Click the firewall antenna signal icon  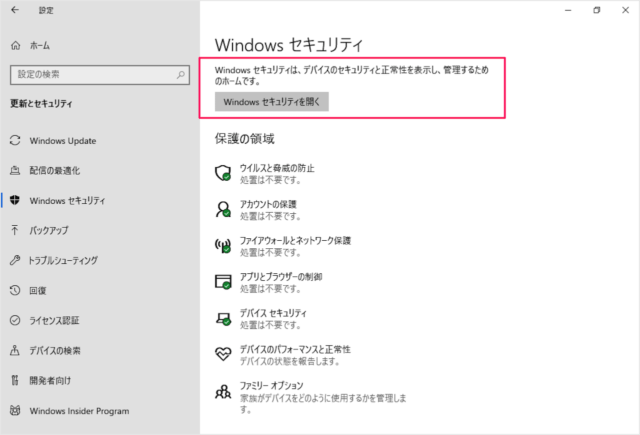(223, 246)
